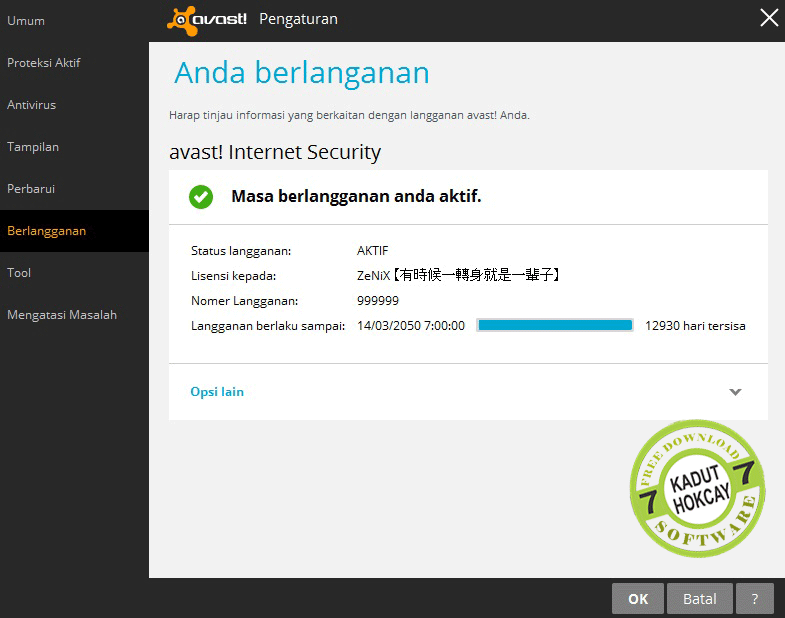Open help with the ? button
This screenshot has width=785, height=618.
754,598
